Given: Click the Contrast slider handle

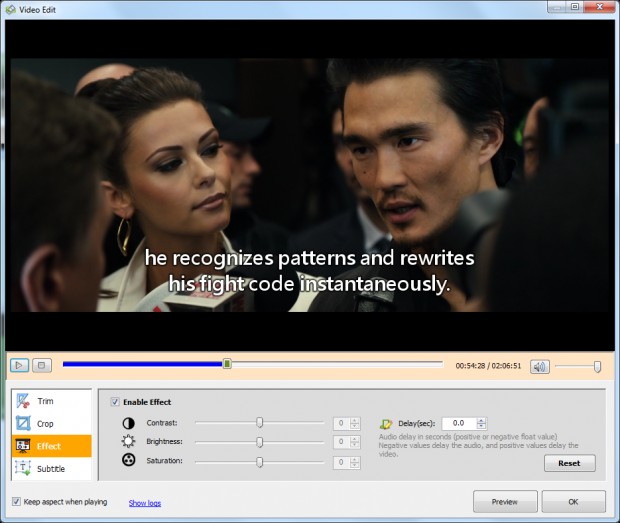Looking at the screenshot, I should click(x=259, y=423).
